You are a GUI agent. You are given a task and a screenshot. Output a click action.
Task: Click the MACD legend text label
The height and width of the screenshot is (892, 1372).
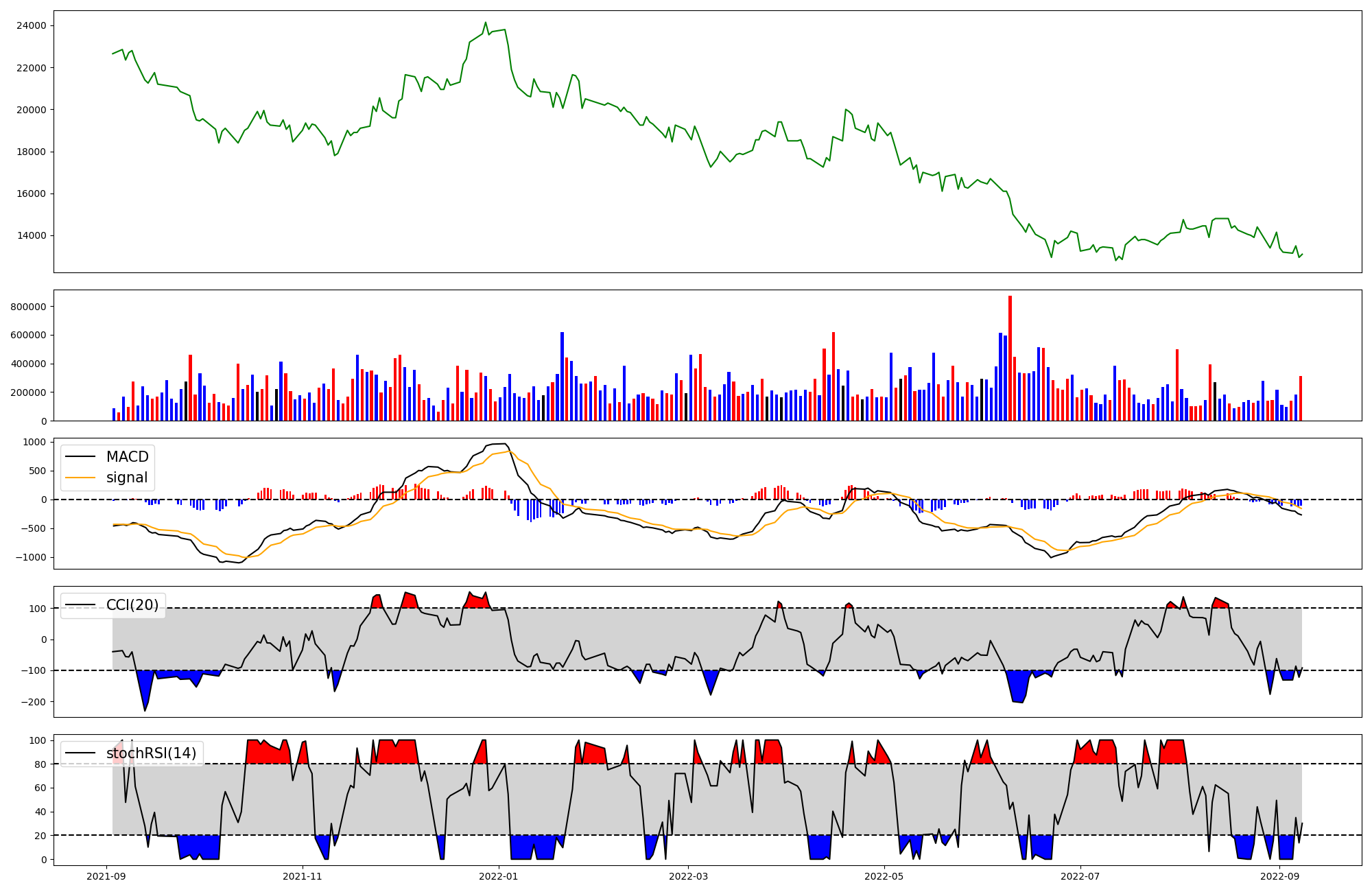point(127,457)
